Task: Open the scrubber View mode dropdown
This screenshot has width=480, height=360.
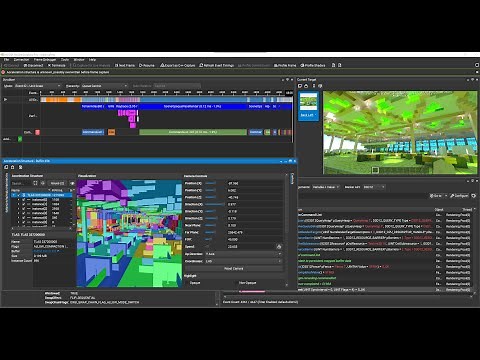Action: coord(37,86)
